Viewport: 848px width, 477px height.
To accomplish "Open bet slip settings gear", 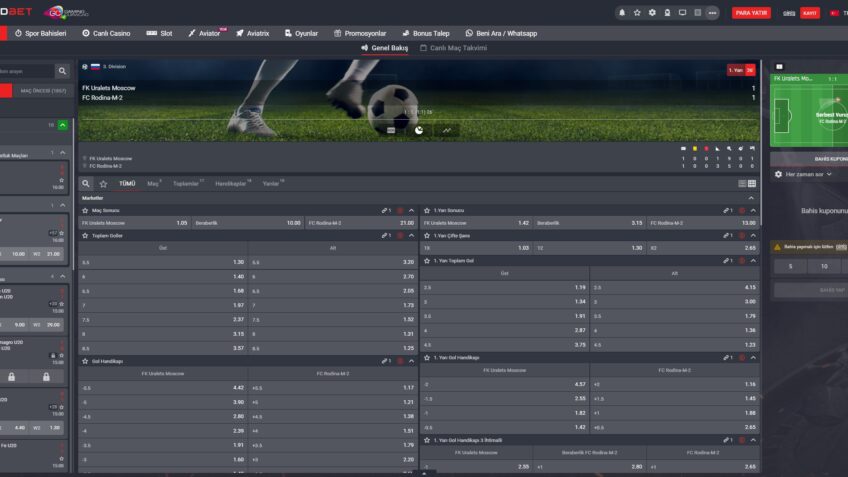I will tap(779, 174).
